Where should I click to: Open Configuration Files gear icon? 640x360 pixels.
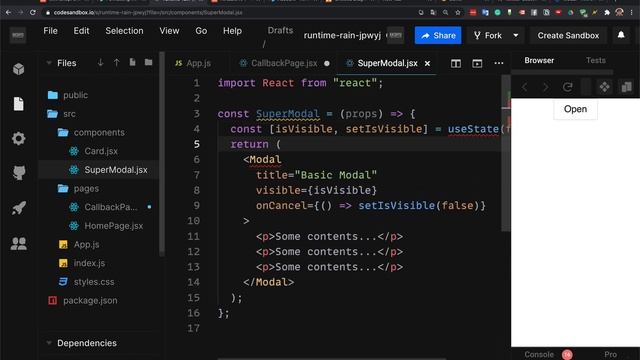click(x=18, y=139)
